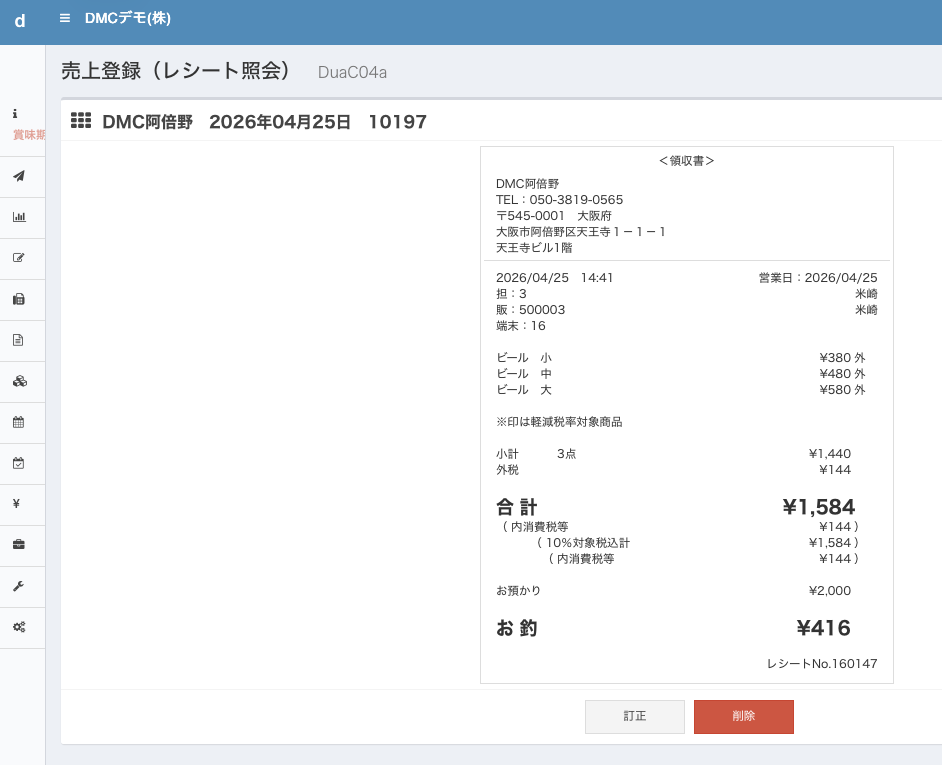Click the stacked boxes icon in sidebar

[x=18, y=381]
